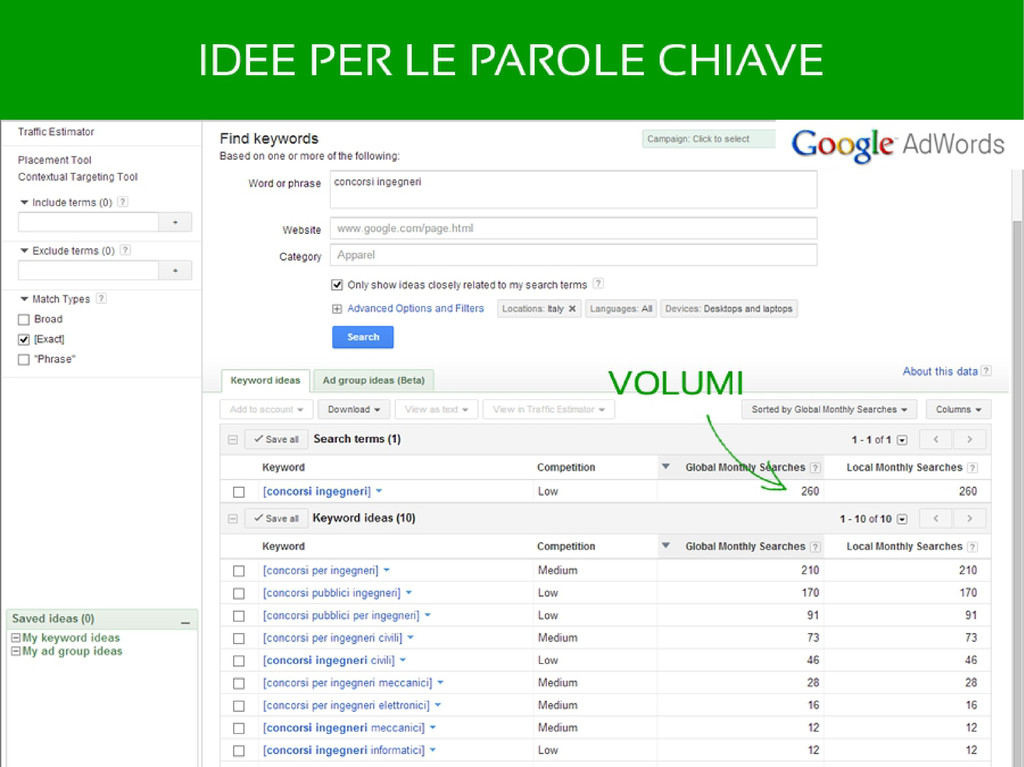Collapse the Keyword ideas (10) section minus icon
Image resolution: width=1024 pixels, height=767 pixels.
coord(232,519)
